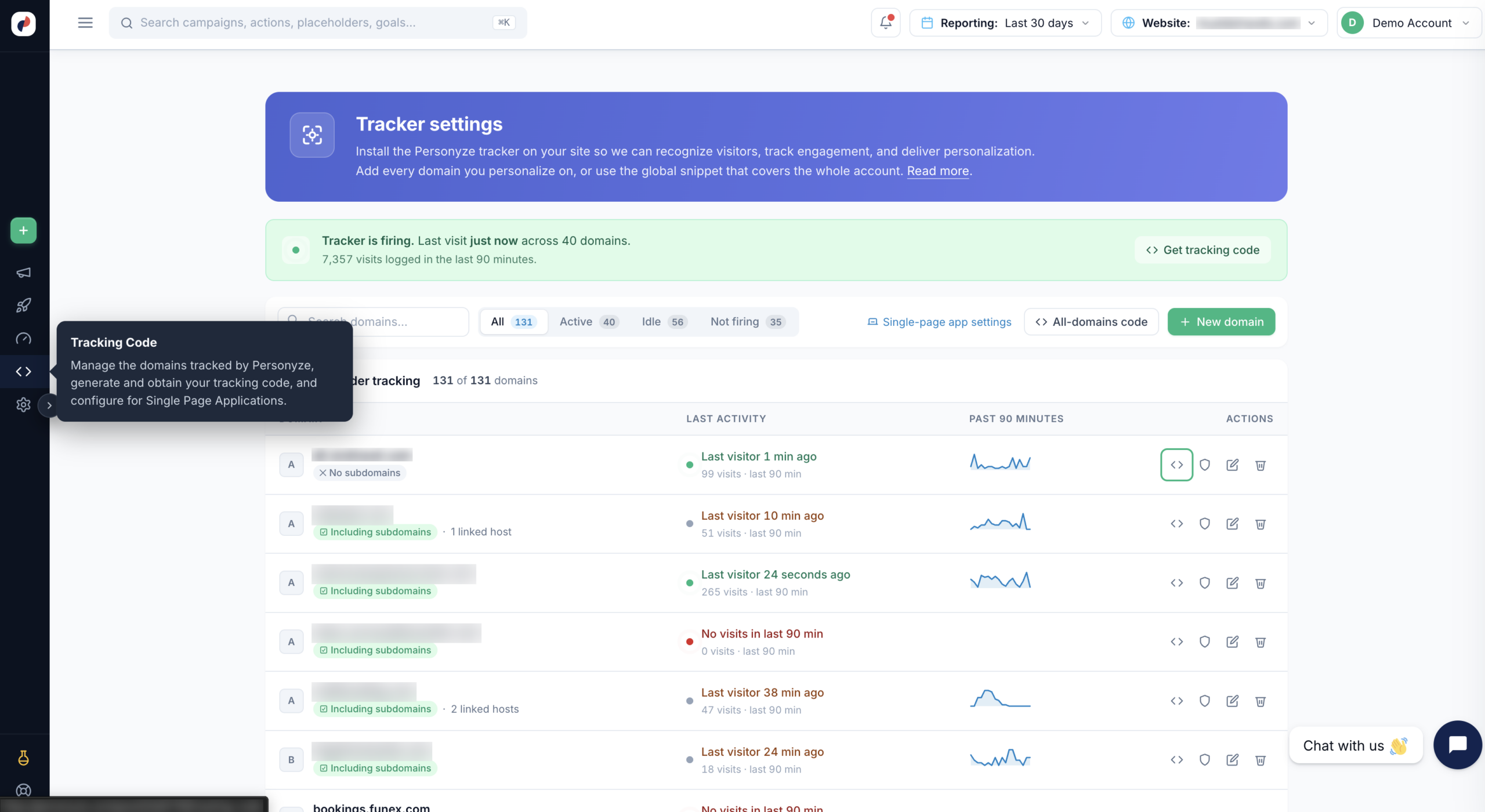Open the notifications bell
Viewport: 1485px width, 812px height.
885,23
